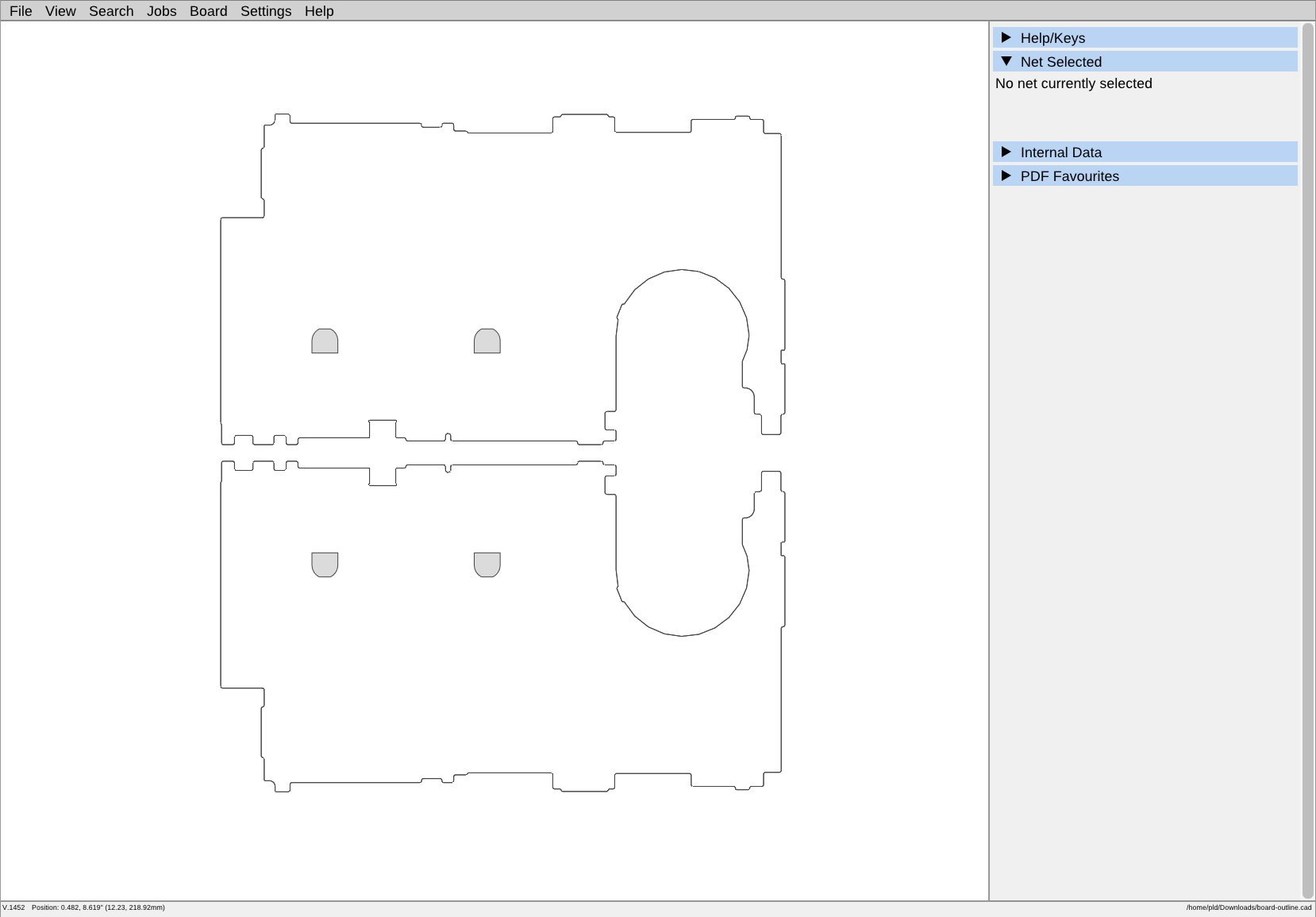Click the arrow icon beside Internal Data
Image resolution: width=1316 pixels, height=917 pixels.
(1006, 152)
